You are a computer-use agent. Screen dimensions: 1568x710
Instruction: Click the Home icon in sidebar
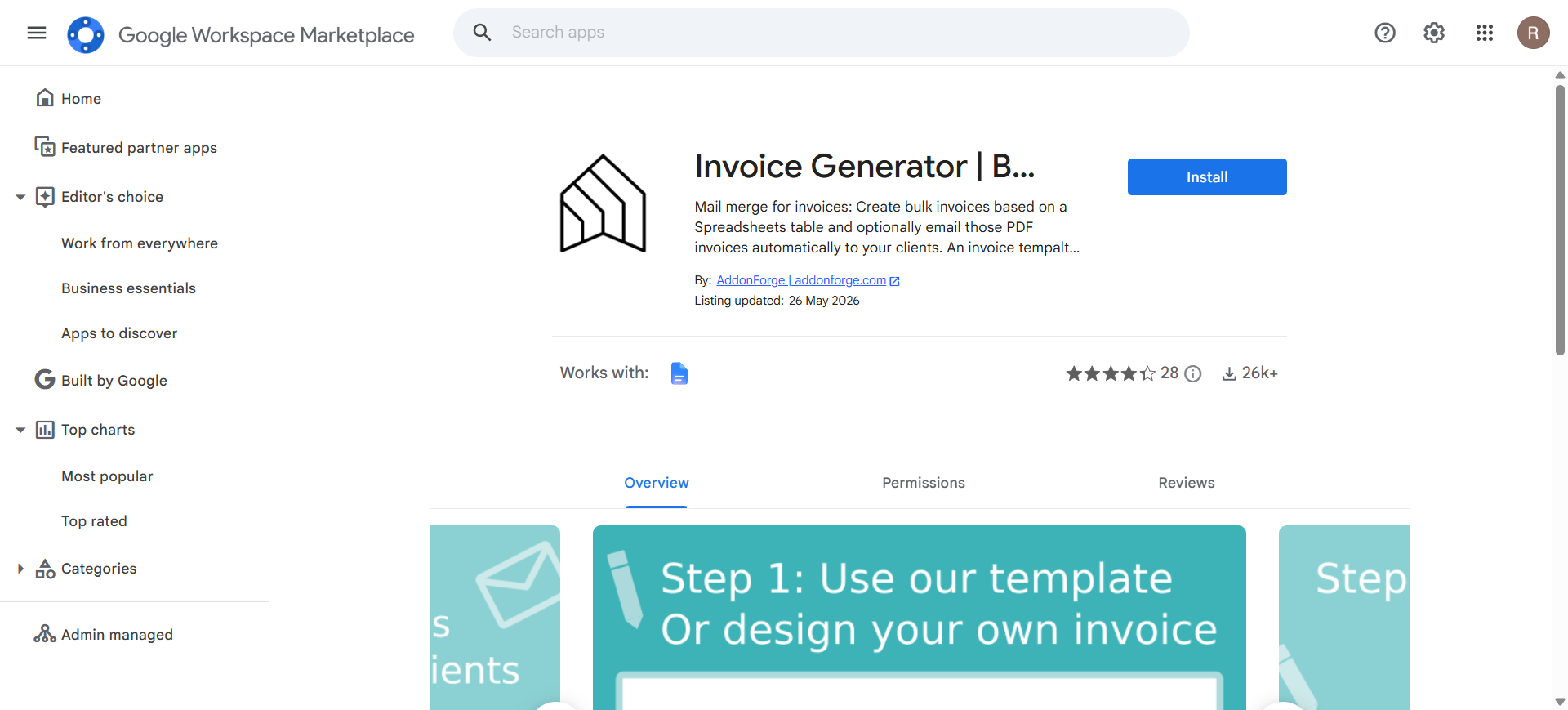[x=45, y=98]
